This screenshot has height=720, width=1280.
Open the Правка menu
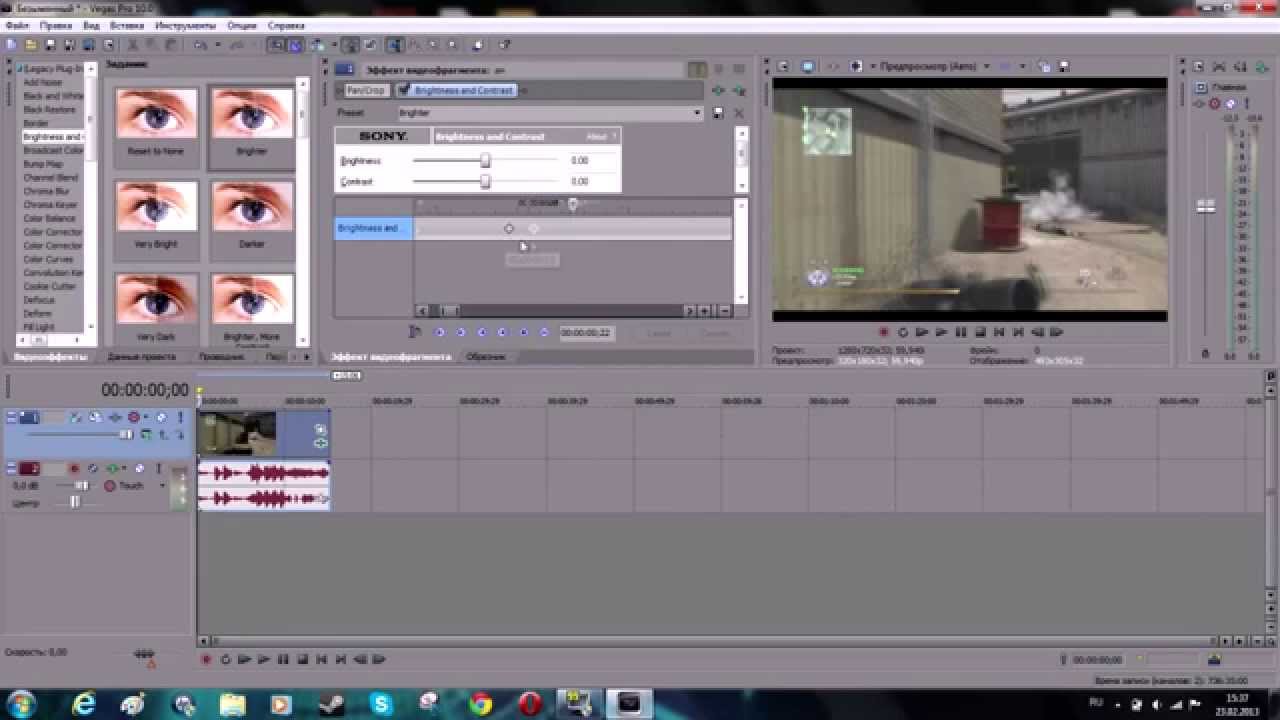pyautogui.click(x=55, y=25)
